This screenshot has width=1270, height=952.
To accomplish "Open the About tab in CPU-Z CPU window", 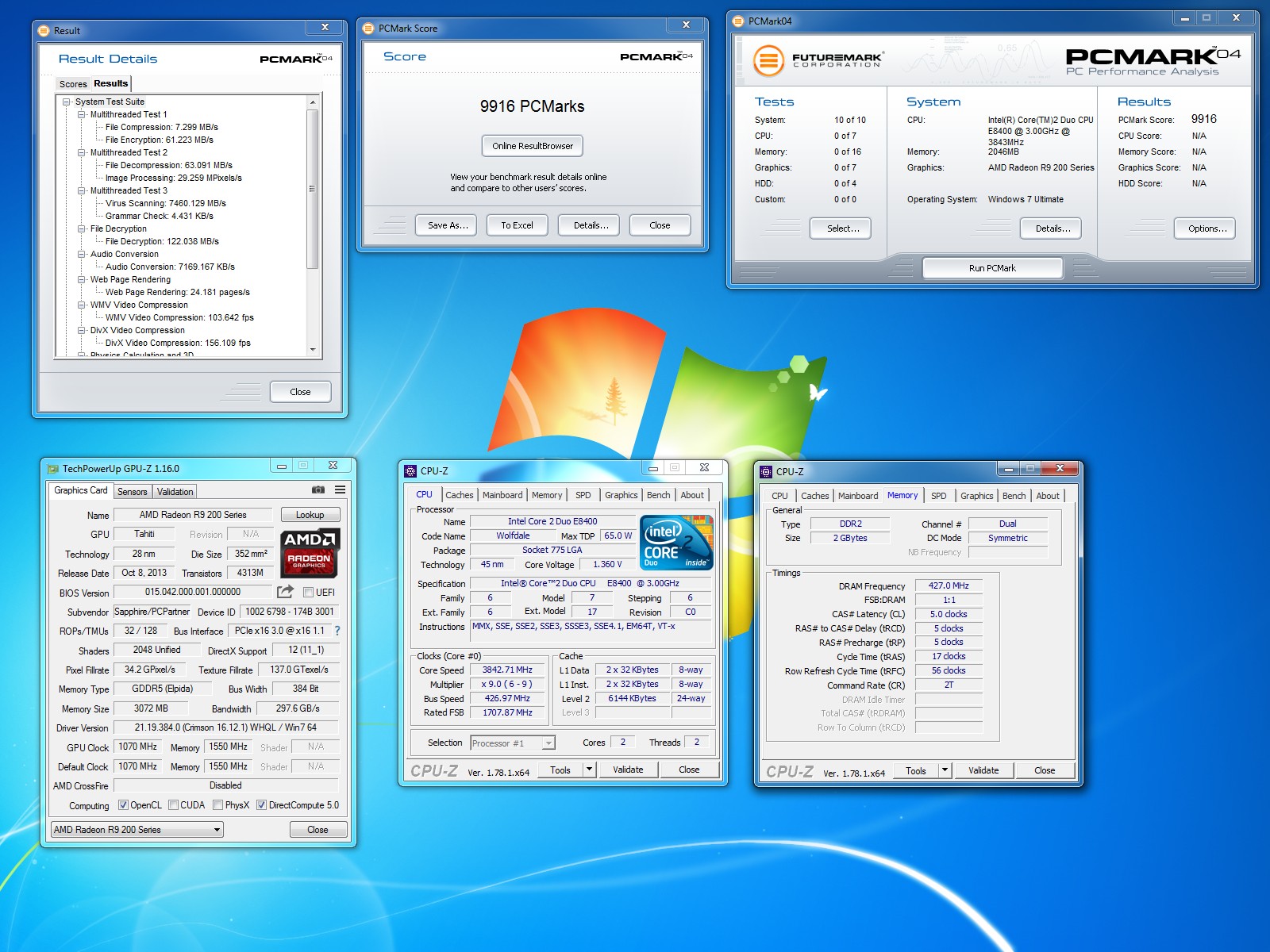I will [692, 495].
